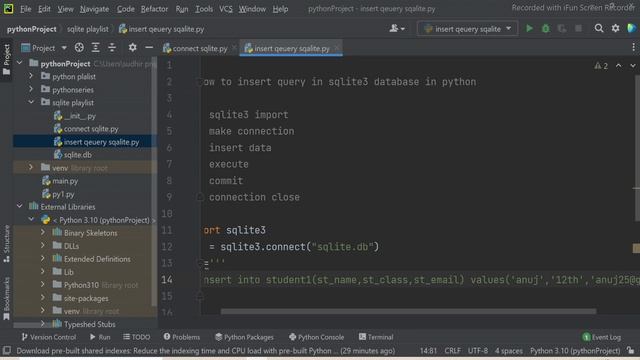Screen dimensions: 640x360
Task: Click the CRLF line separator indicator
Action: (x=452, y=351)
